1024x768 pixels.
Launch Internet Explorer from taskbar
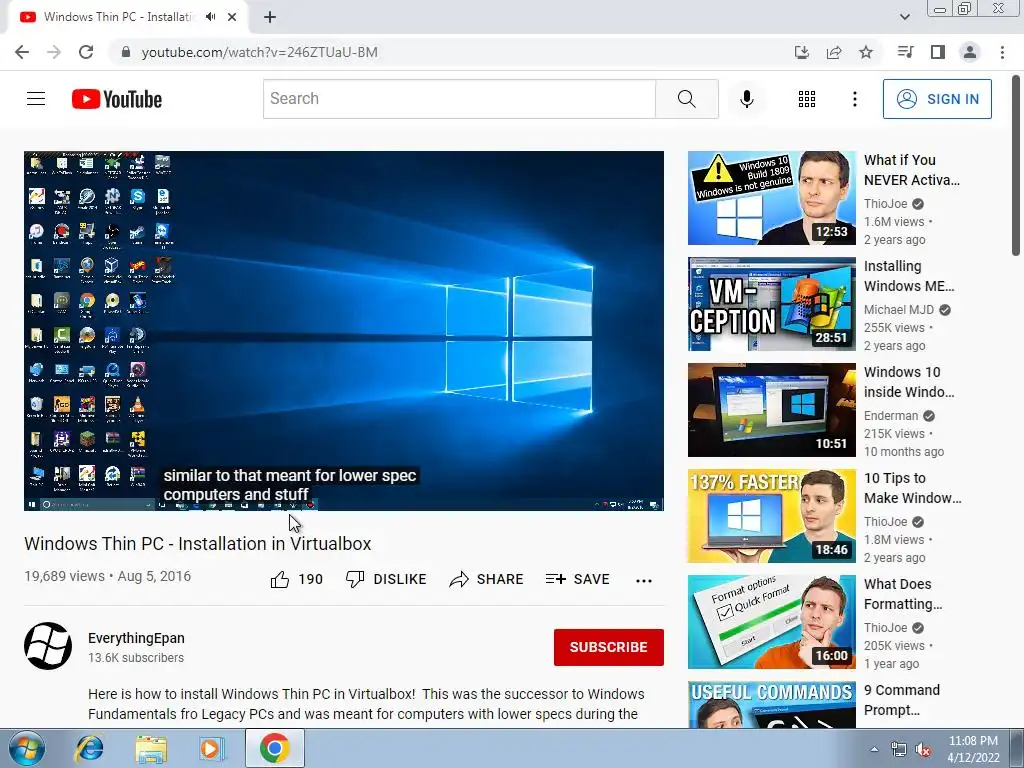[89, 748]
